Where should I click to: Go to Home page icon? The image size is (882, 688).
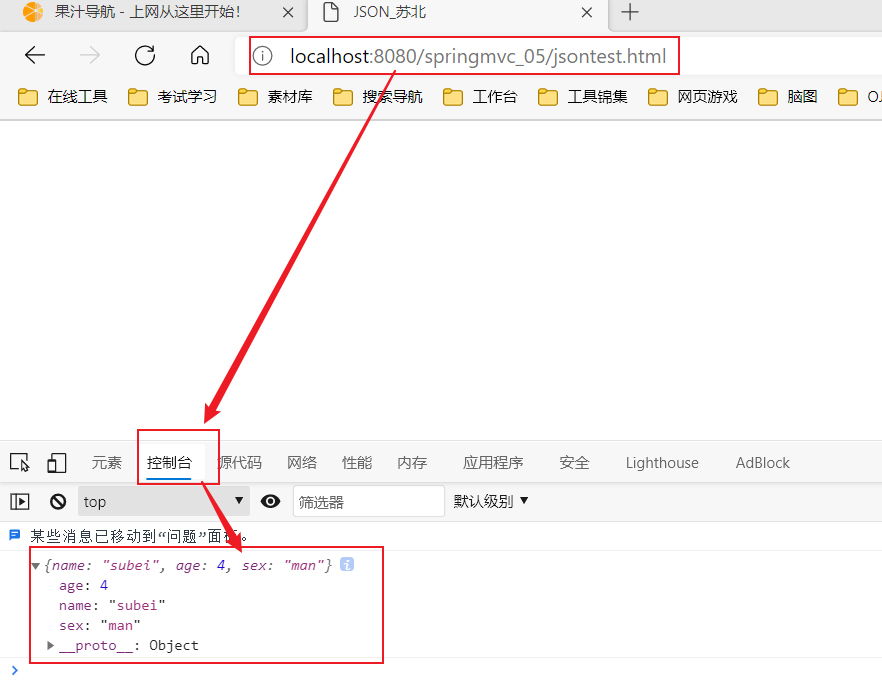[x=200, y=56]
